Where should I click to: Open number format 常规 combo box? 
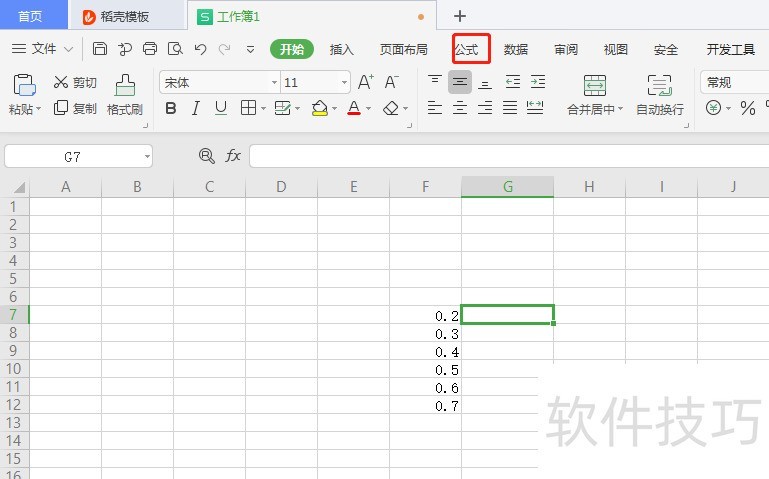coord(735,82)
